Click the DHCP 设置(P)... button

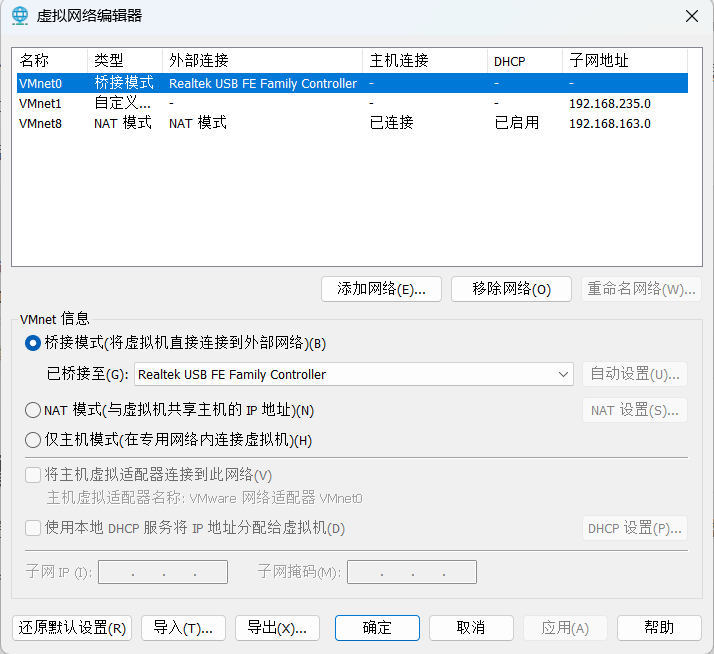(635, 528)
